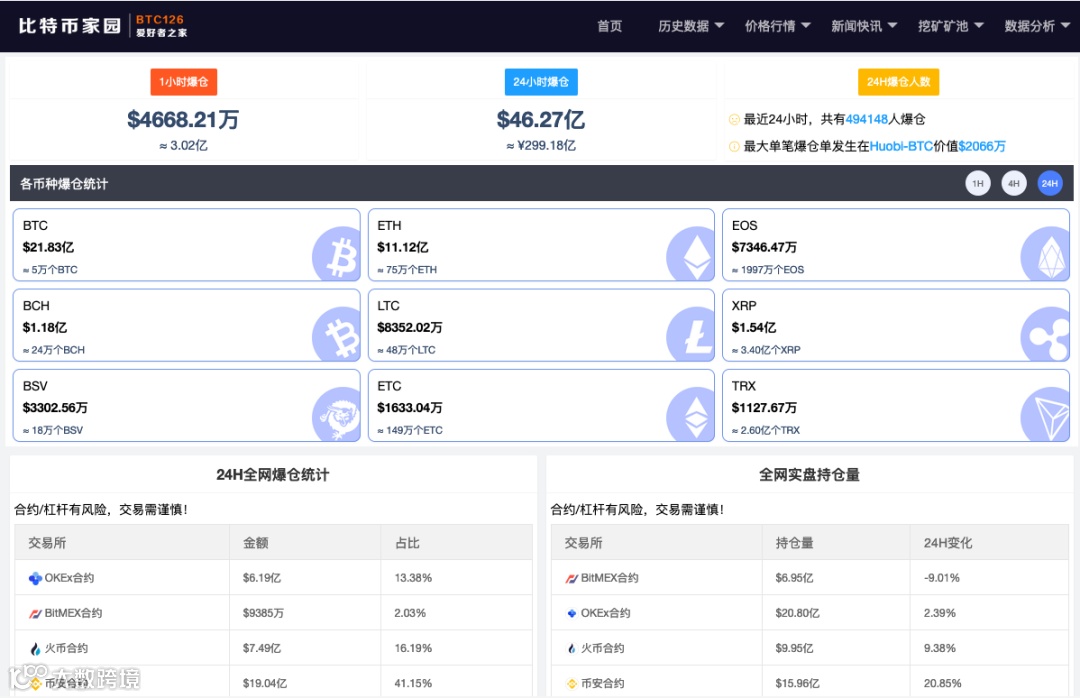This screenshot has width=1080, height=698.
Task: Expand the 新闻快讯 dropdown menu
Action: click(x=864, y=26)
